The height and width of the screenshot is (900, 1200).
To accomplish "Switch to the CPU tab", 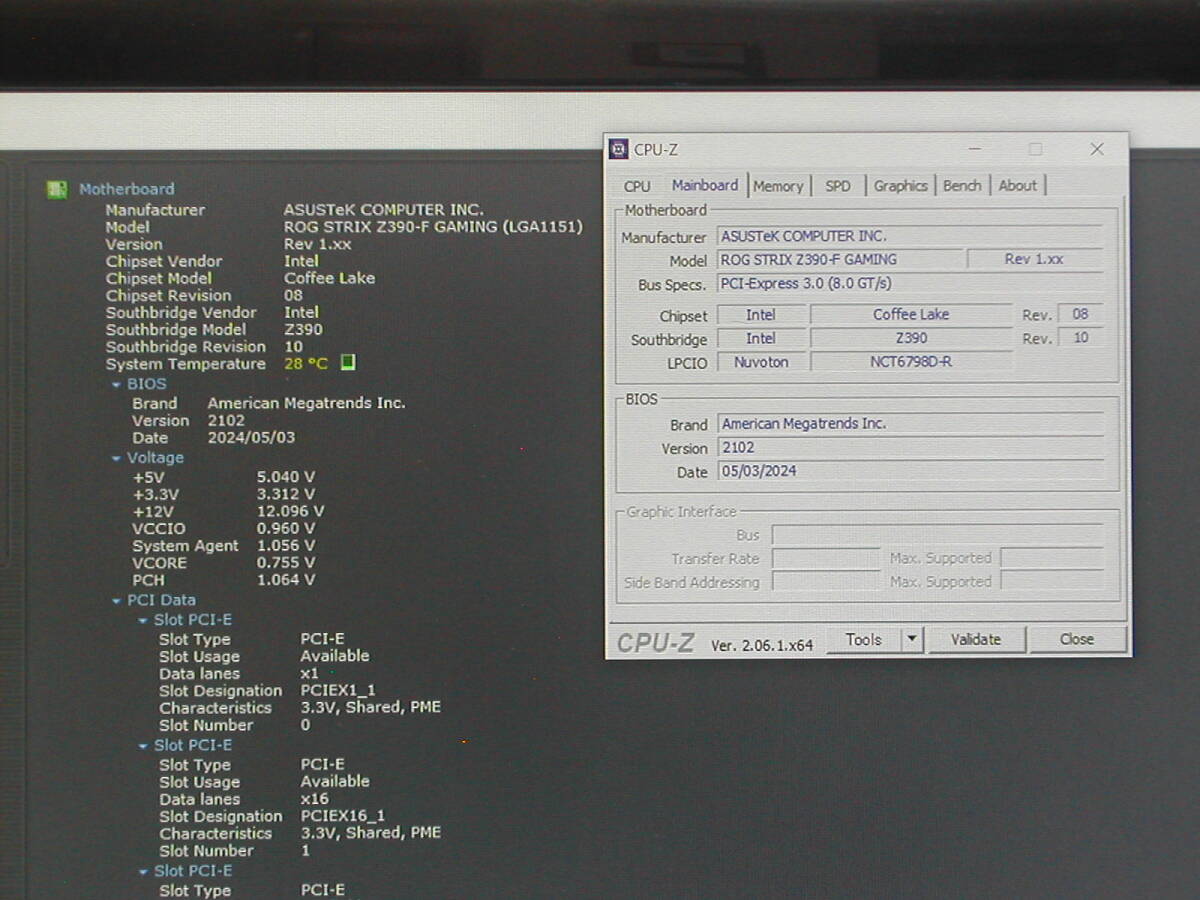I will 636,186.
